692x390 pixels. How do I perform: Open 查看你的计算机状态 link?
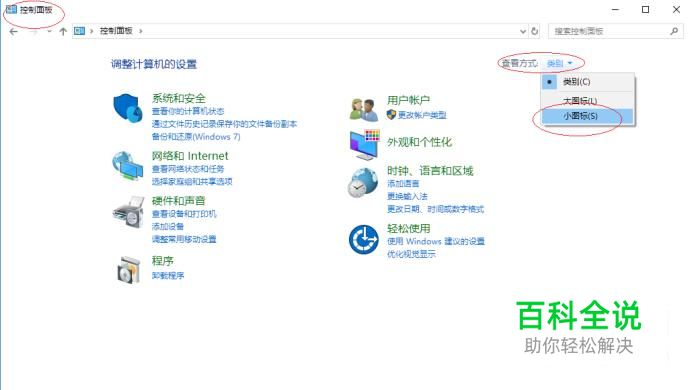(188, 111)
